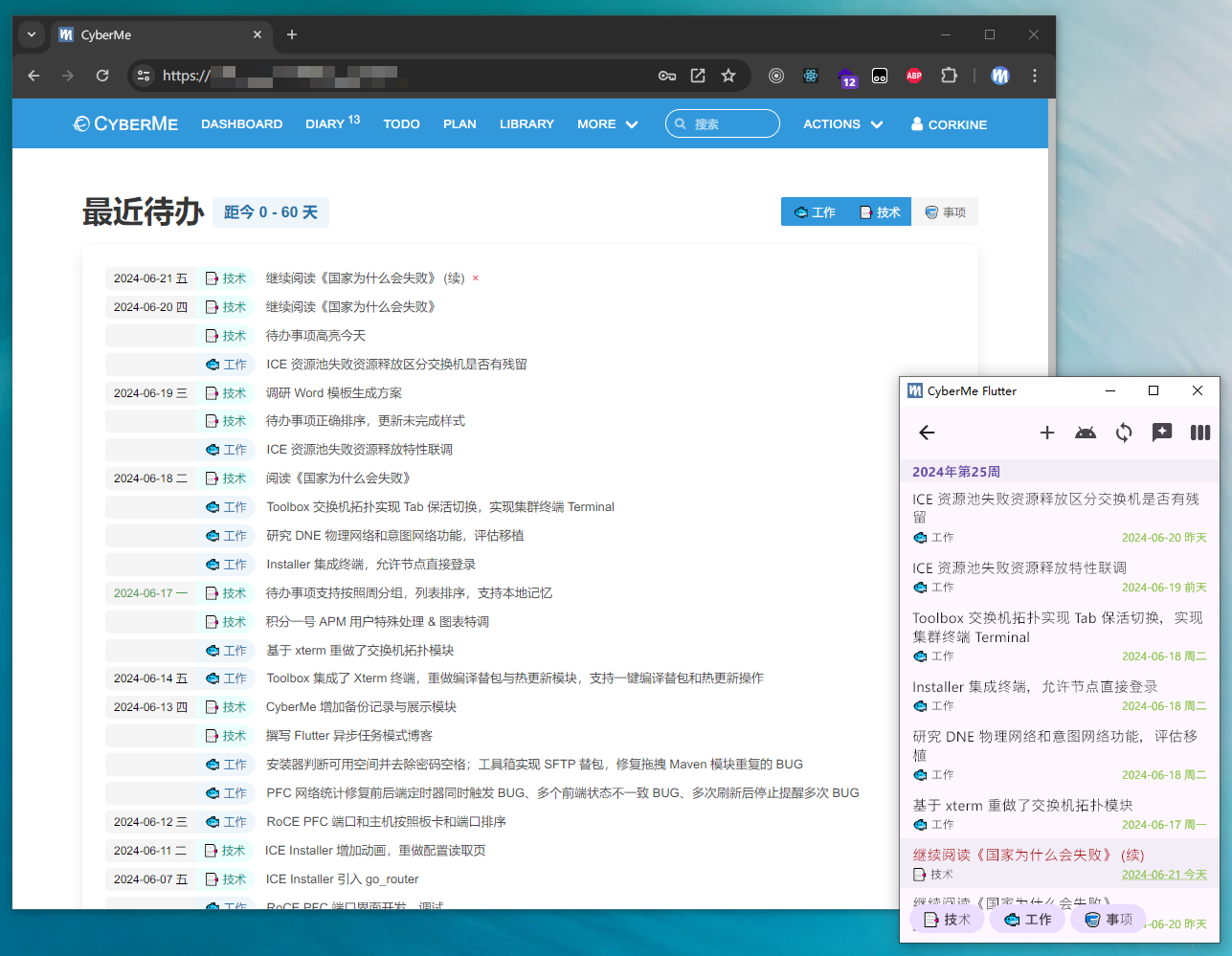This screenshot has width=1232, height=956.
Task: Sync todos in Flutter window
Action: [x=1124, y=433]
